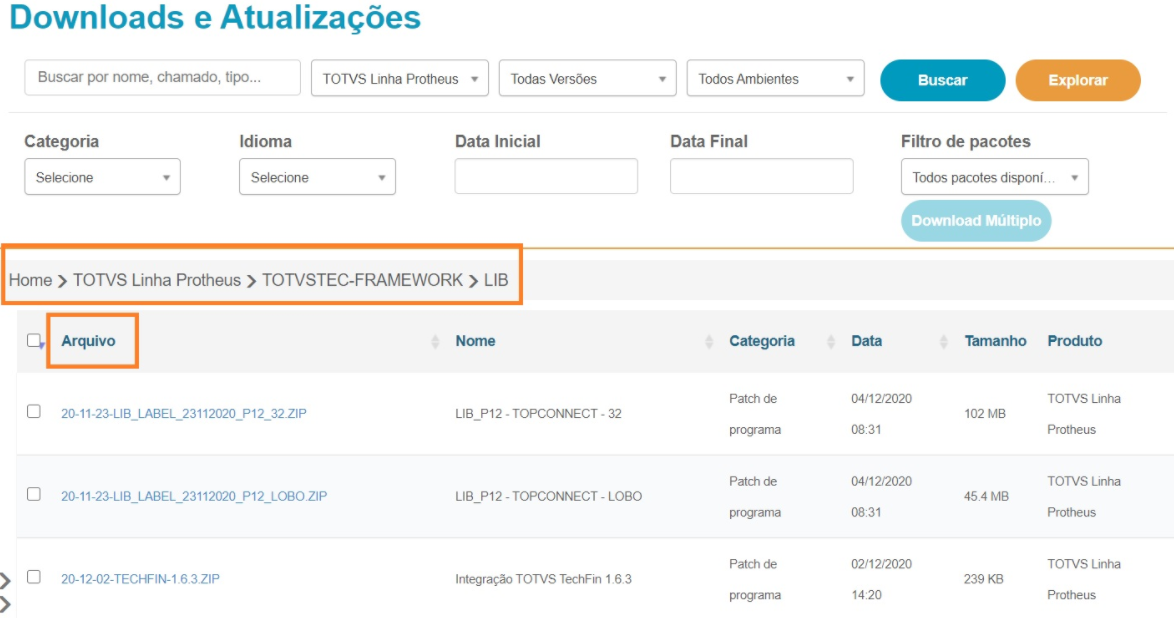Click sort arrows beside Arquivo column

click(x=435, y=342)
